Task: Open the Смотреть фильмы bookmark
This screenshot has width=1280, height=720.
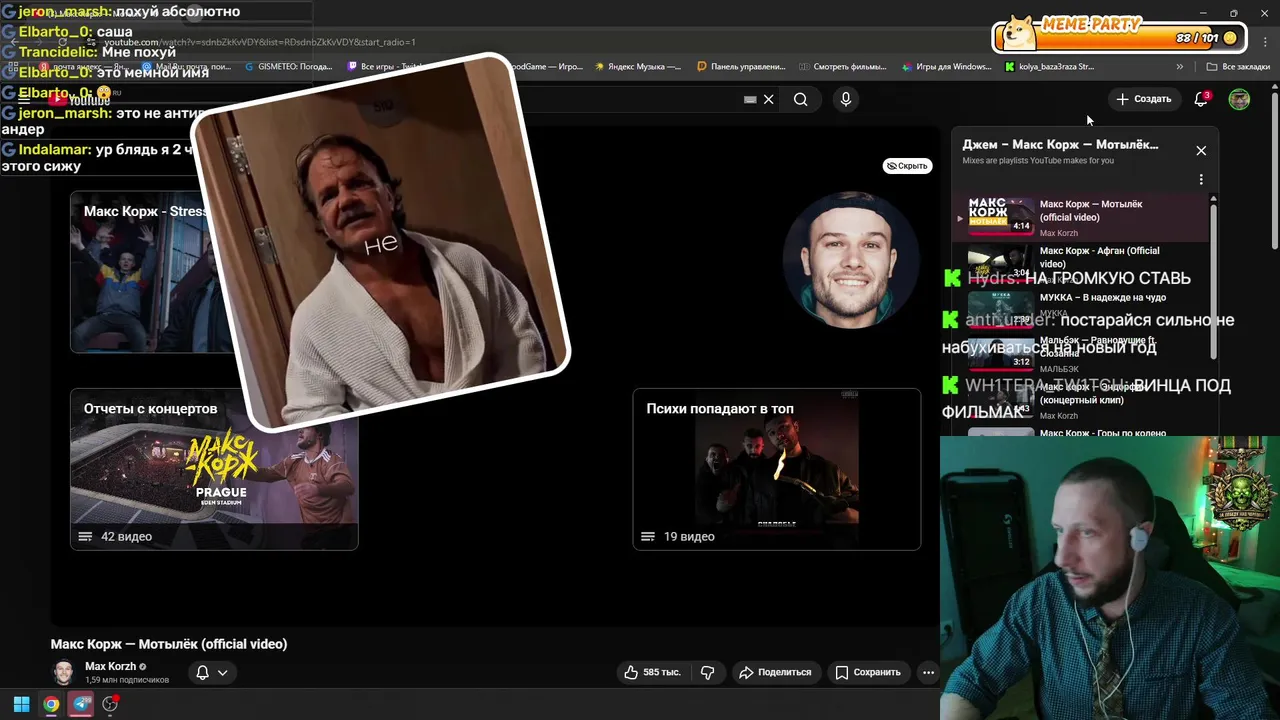Action: [843, 67]
